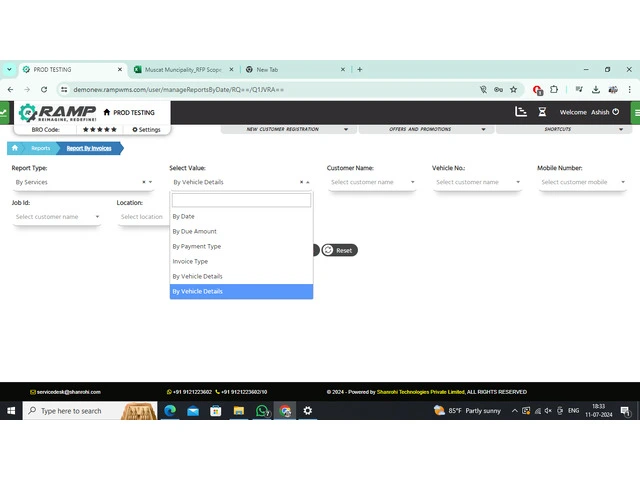Switch to Muscat Municipality browser tab

180,70
